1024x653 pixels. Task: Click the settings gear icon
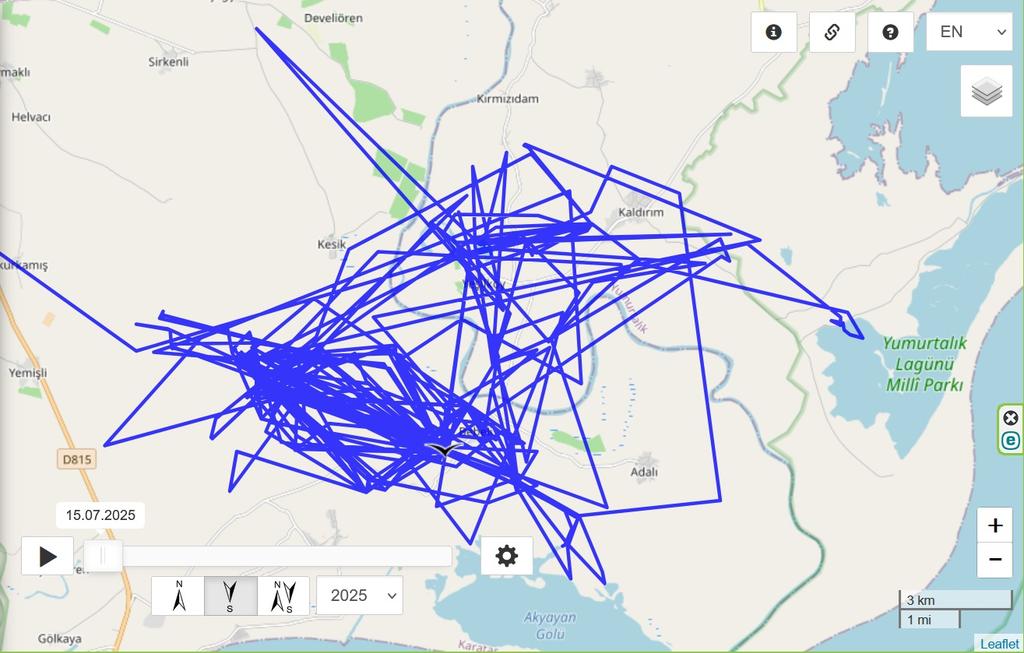pos(507,556)
